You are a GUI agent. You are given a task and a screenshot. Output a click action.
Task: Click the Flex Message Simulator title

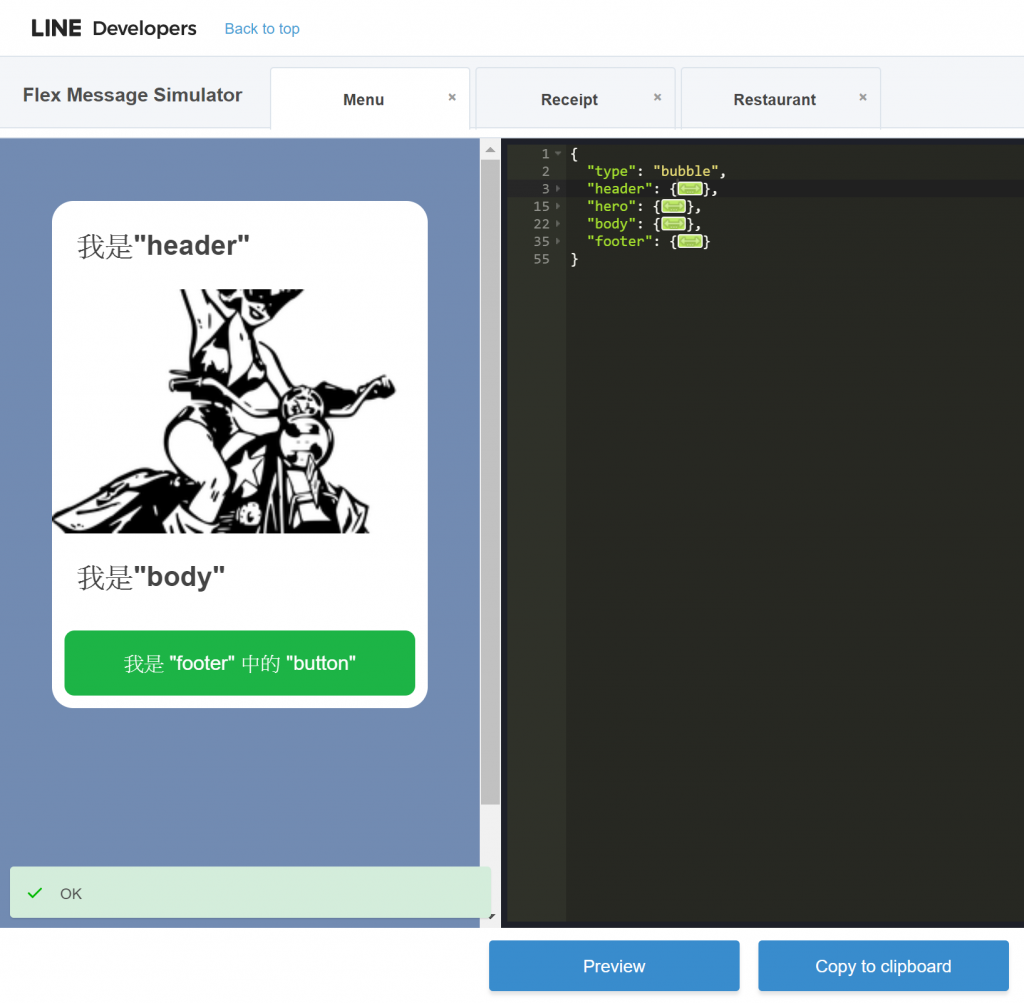(133, 95)
